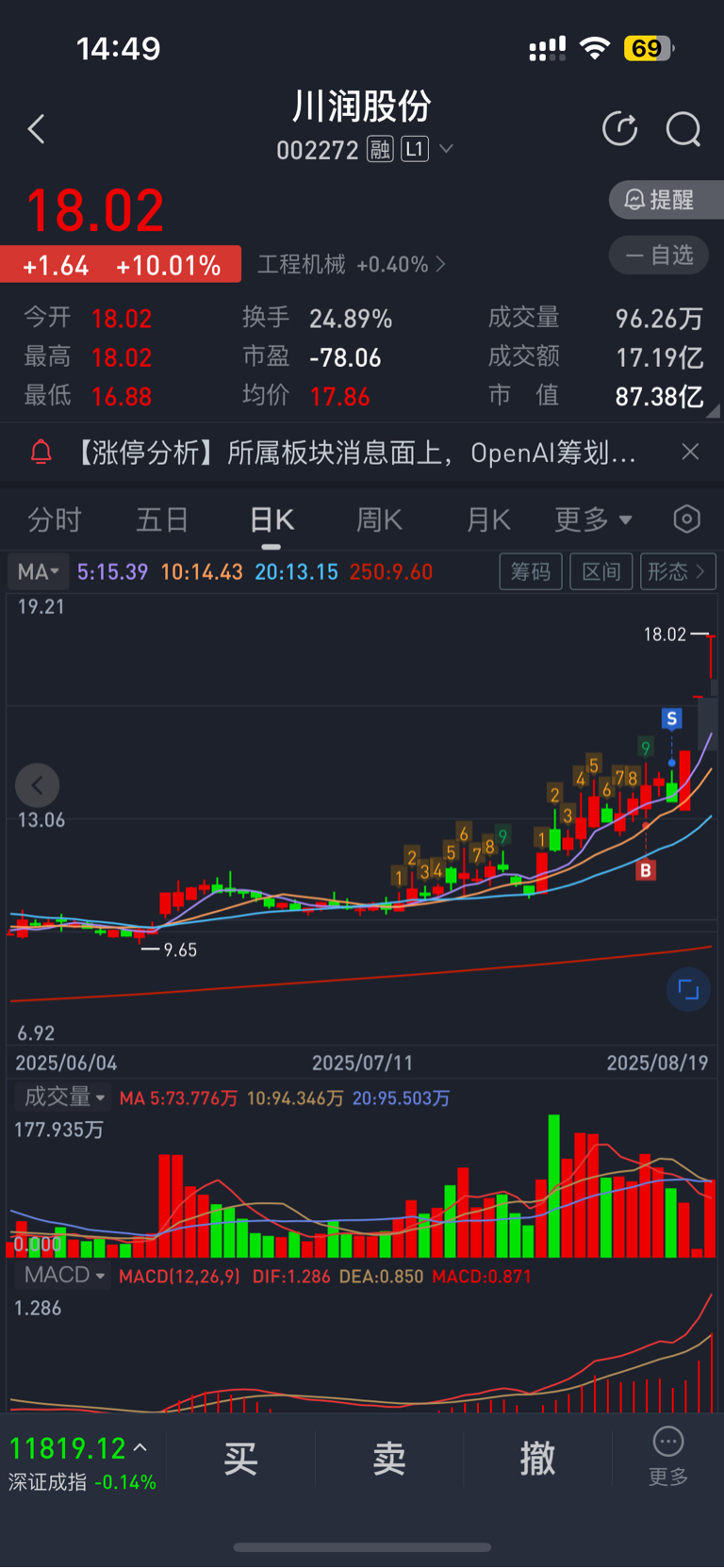This screenshot has height=1568, width=724.
Task: Switch to 周K chart tab
Action: pos(380,520)
